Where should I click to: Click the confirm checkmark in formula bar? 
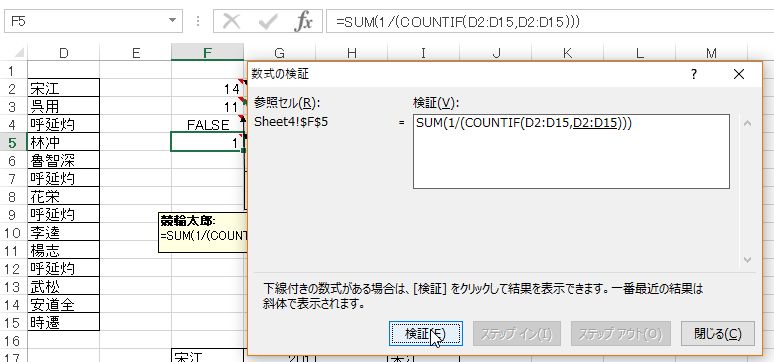coord(268,21)
